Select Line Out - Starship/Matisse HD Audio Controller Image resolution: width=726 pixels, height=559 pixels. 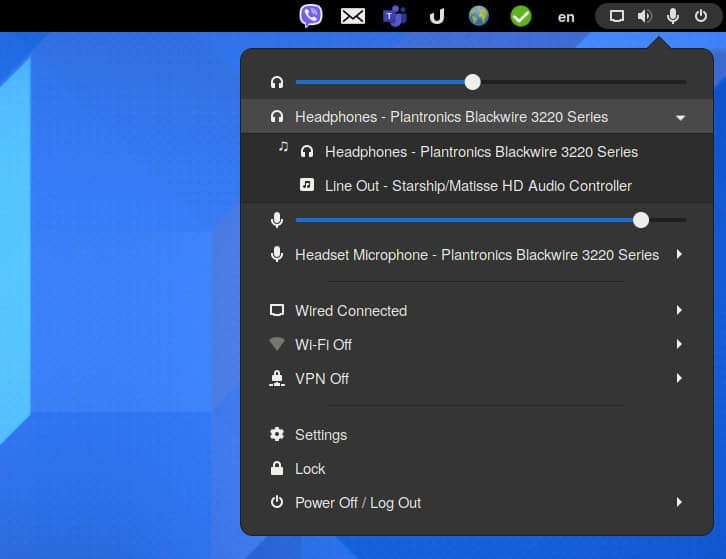pyautogui.click(x=477, y=186)
